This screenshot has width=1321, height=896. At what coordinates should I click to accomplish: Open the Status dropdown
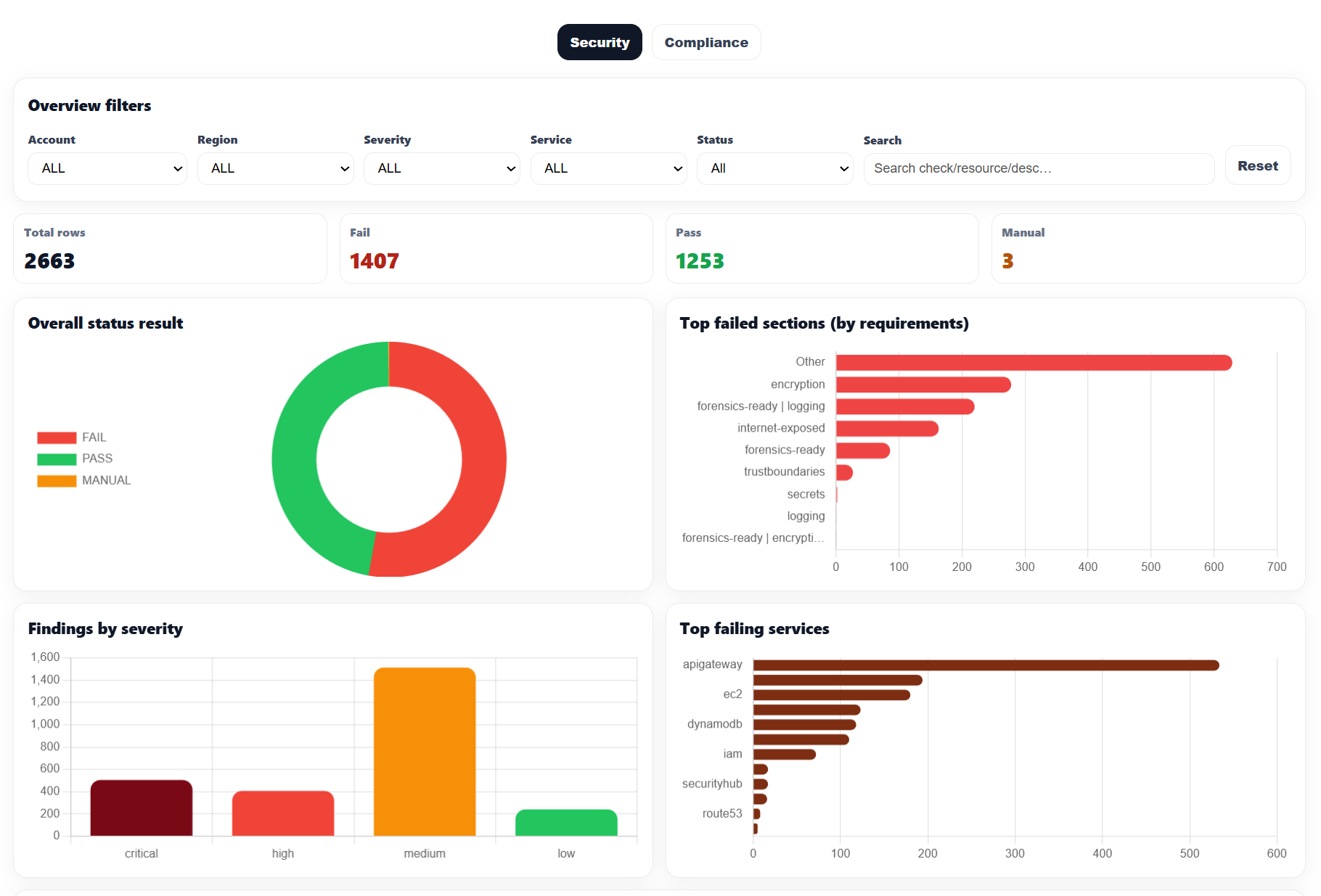click(x=774, y=168)
